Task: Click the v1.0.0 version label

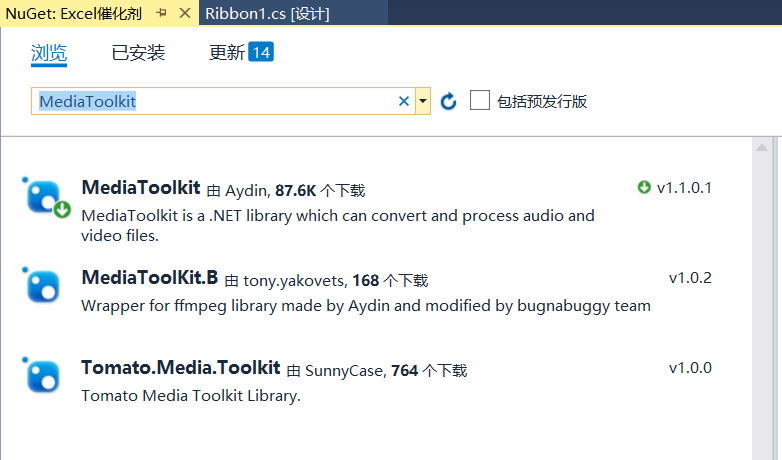Action: [x=690, y=368]
